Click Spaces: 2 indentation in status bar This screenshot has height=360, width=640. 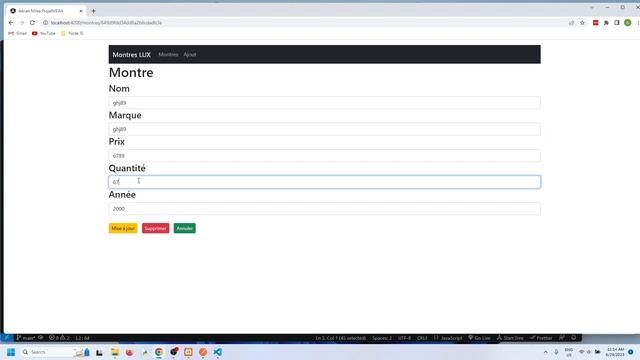[x=382, y=338]
